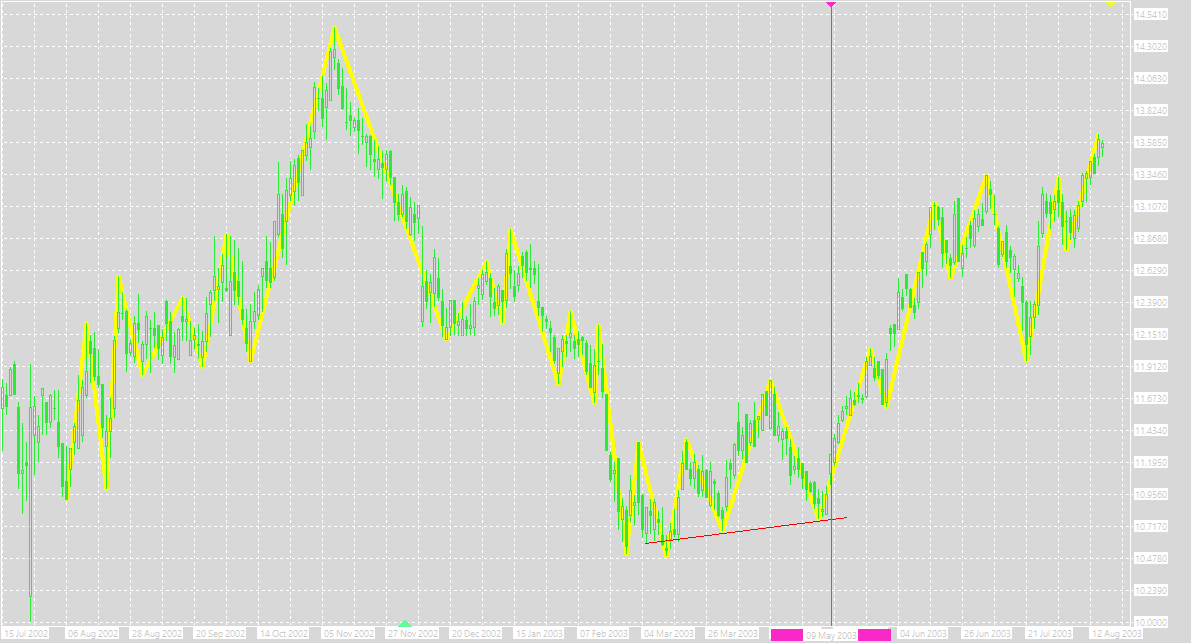Click the 04 Jun 2003 date label

(923, 634)
